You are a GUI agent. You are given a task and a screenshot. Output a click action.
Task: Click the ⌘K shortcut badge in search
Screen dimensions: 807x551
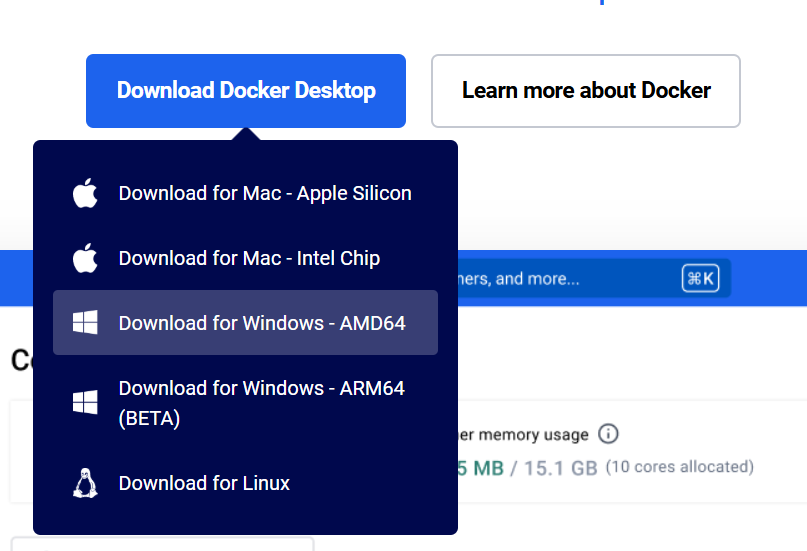pyautogui.click(x=700, y=278)
